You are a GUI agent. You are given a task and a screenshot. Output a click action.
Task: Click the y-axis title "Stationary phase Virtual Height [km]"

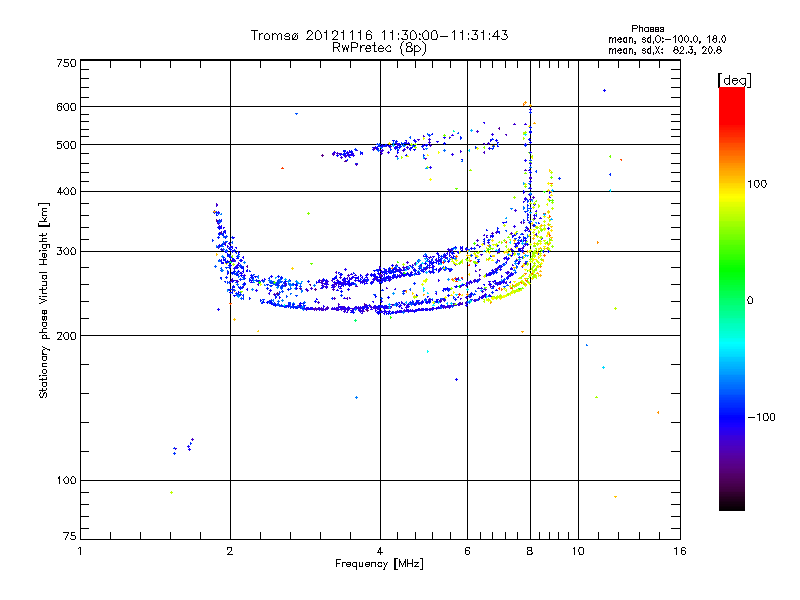pyautogui.click(x=44, y=300)
